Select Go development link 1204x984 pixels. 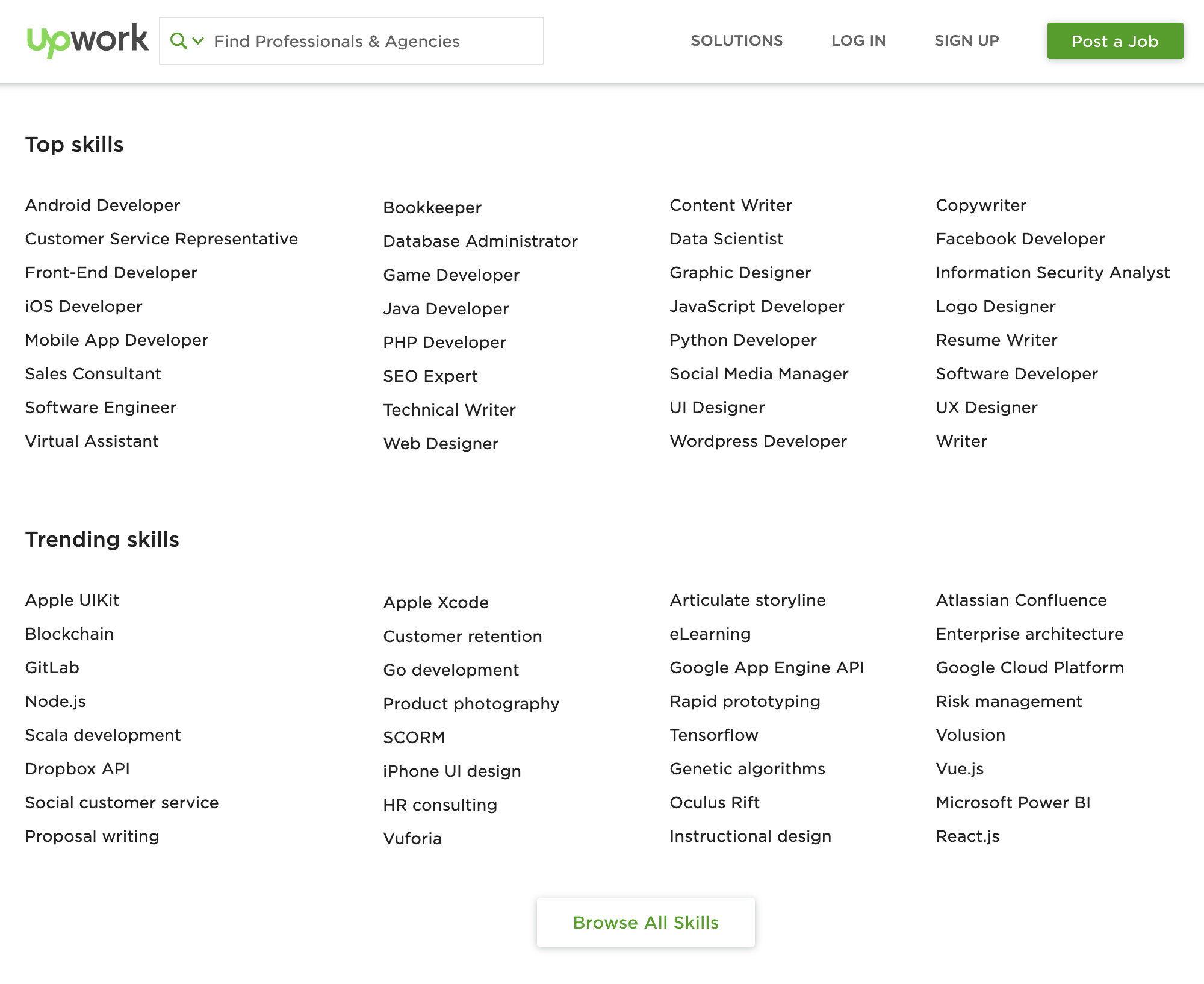point(451,670)
